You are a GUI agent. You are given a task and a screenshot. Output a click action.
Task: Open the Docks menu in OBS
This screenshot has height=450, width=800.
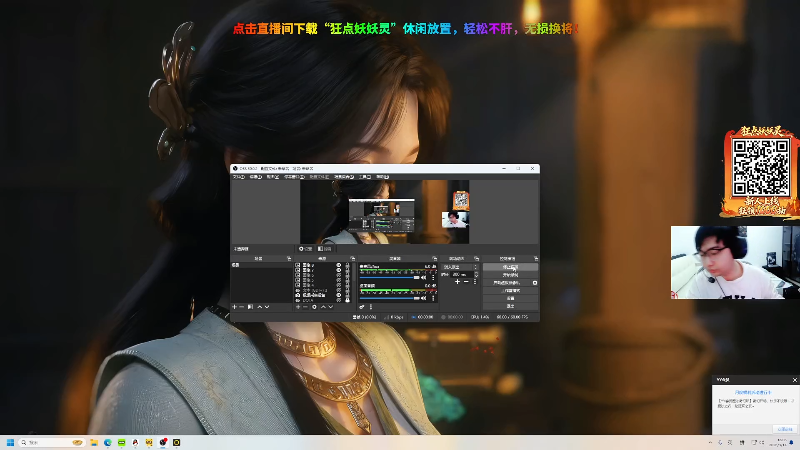[x=294, y=177]
